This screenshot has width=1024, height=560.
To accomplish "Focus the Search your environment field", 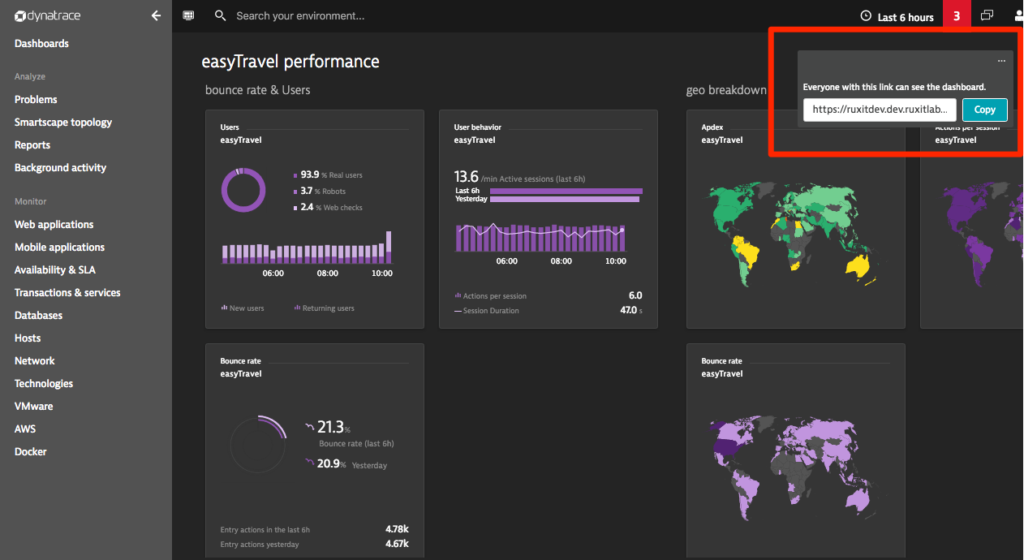I will click(300, 16).
